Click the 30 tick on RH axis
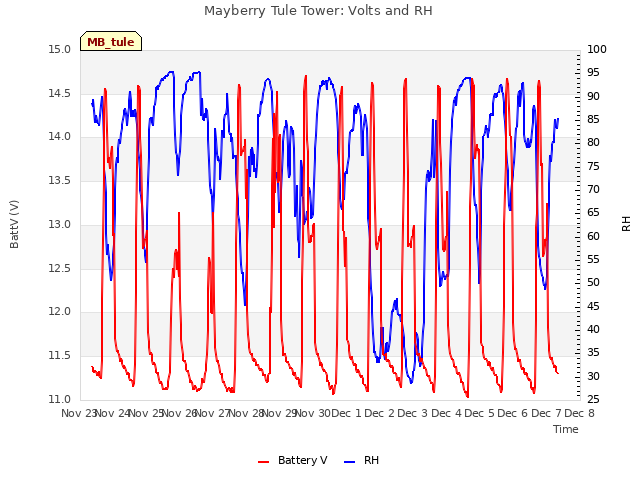The height and width of the screenshot is (480, 640). [593, 376]
